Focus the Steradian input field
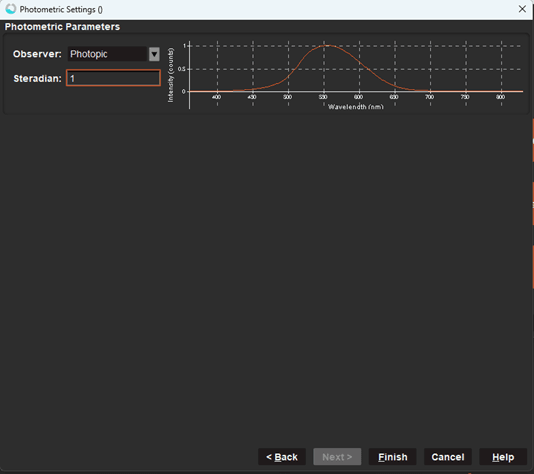 coord(113,78)
